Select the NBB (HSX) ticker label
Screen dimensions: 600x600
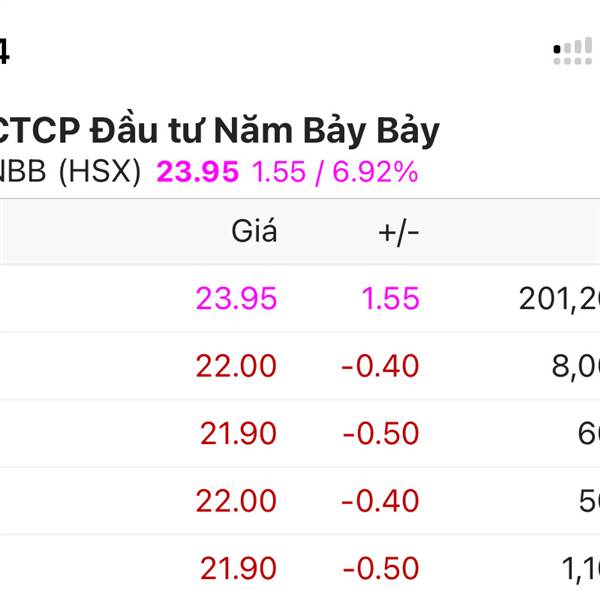click(x=70, y=172)
